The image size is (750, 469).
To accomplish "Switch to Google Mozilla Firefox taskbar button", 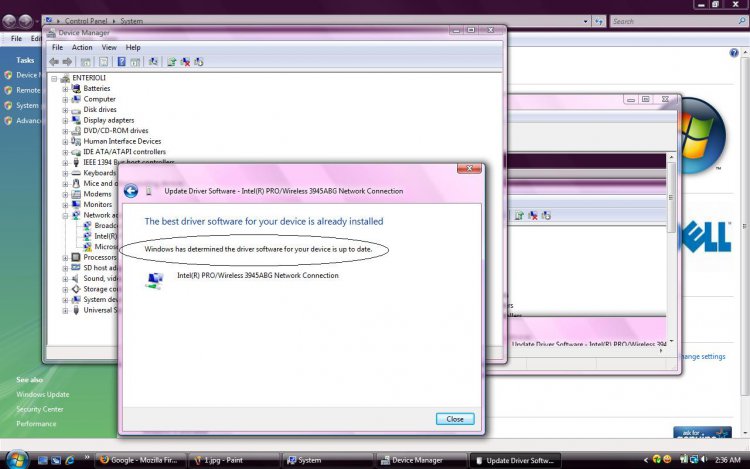I will 139,460.
